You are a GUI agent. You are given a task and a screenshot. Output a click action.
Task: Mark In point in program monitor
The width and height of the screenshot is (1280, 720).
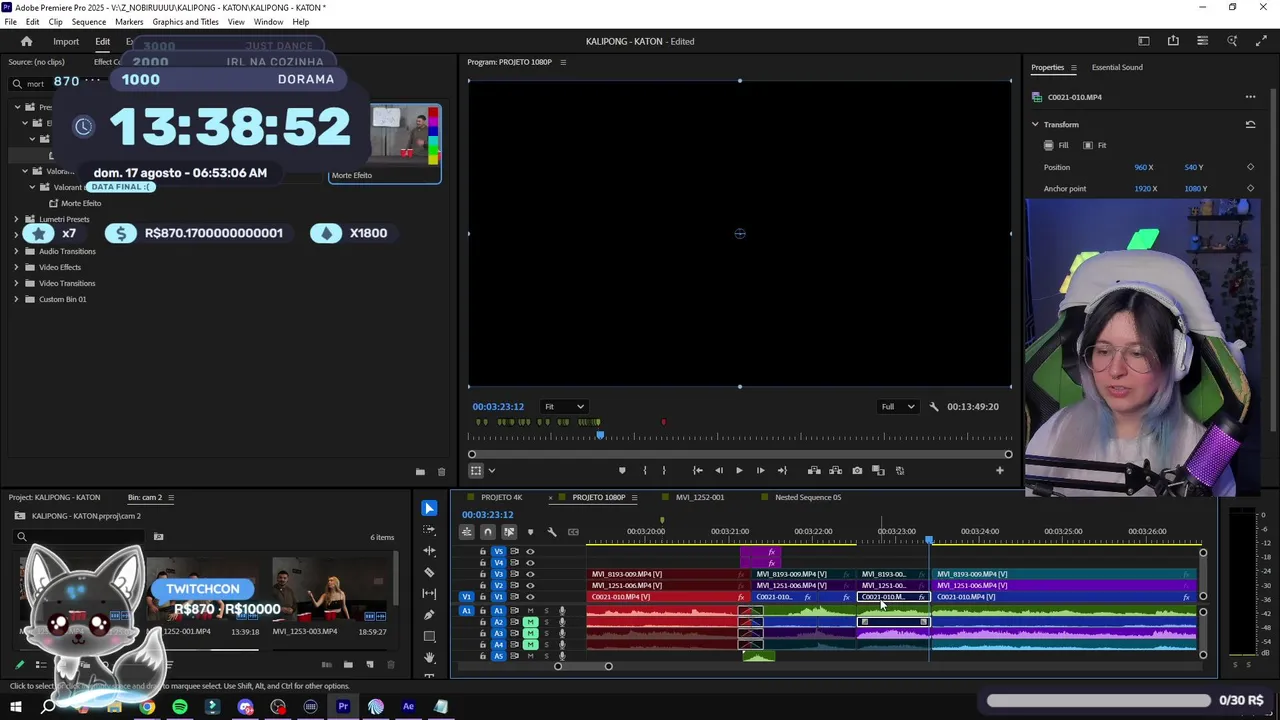point(644,470)
